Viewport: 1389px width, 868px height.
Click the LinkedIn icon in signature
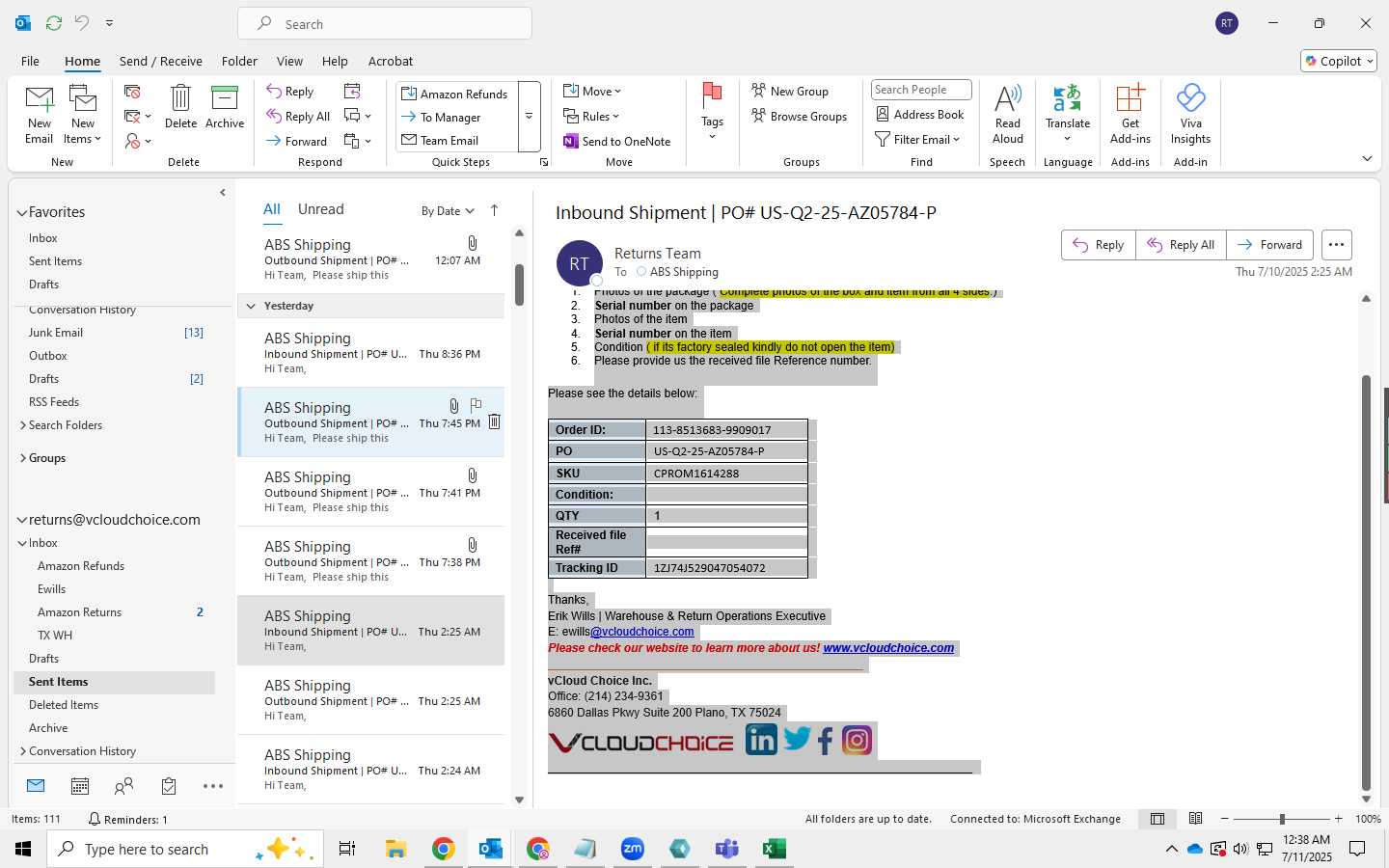click(x=761, y=740)
